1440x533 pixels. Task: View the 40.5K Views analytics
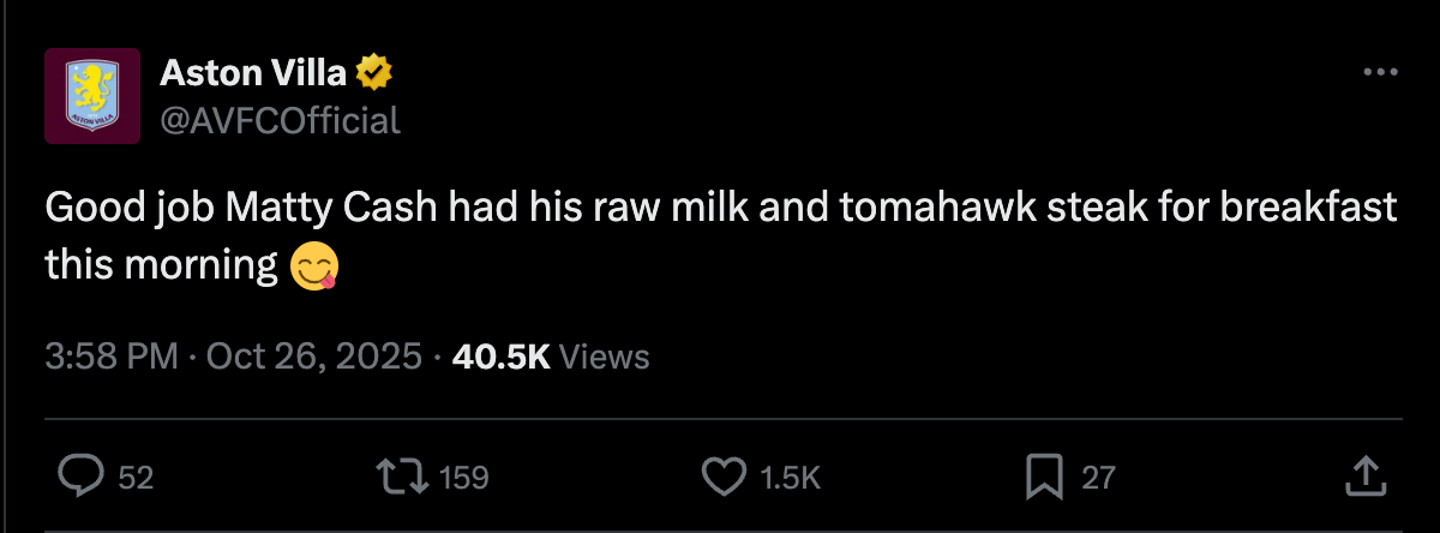(550, 357)
